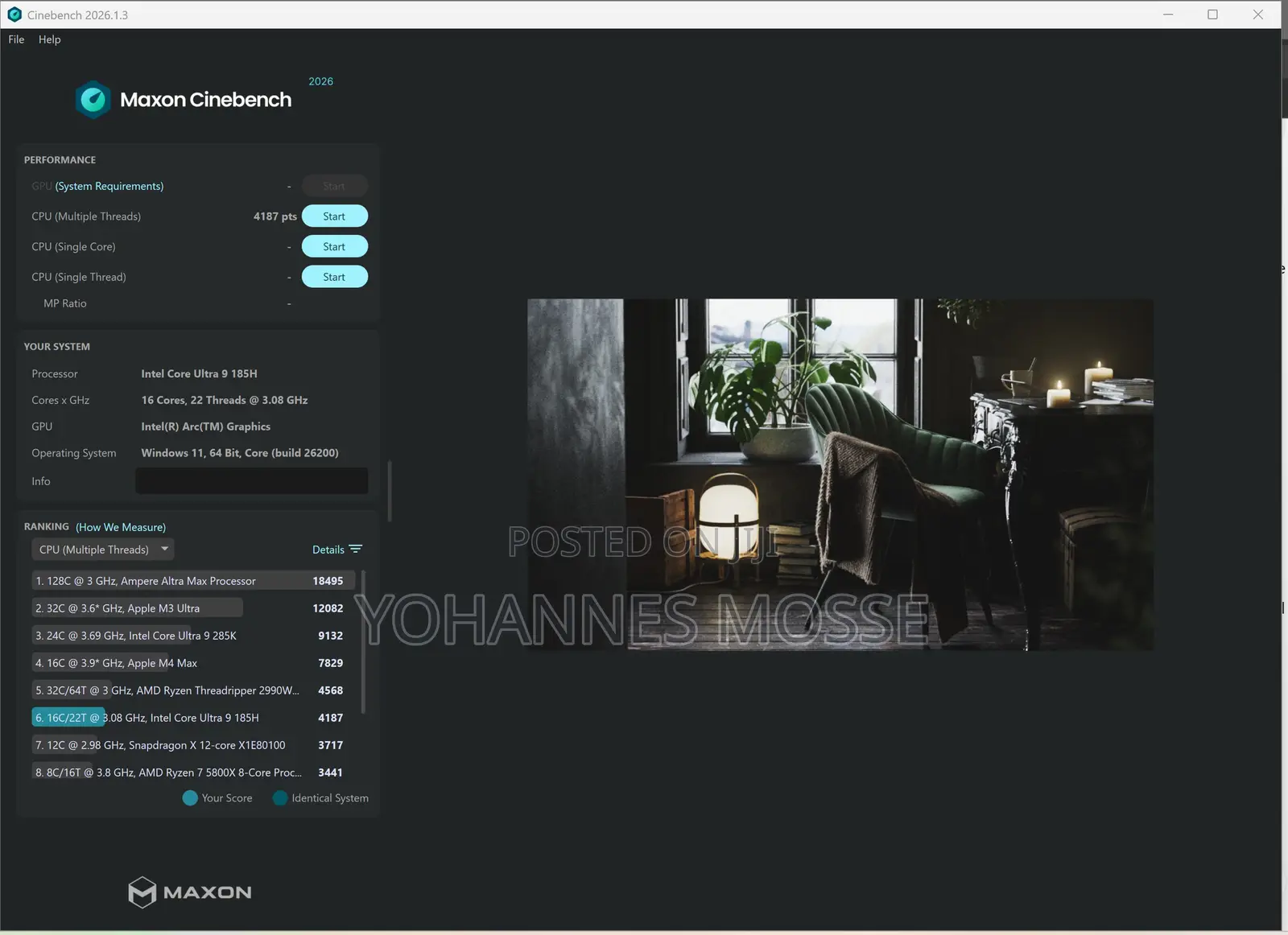Click the ranking list scrollbar

(363, 642)
